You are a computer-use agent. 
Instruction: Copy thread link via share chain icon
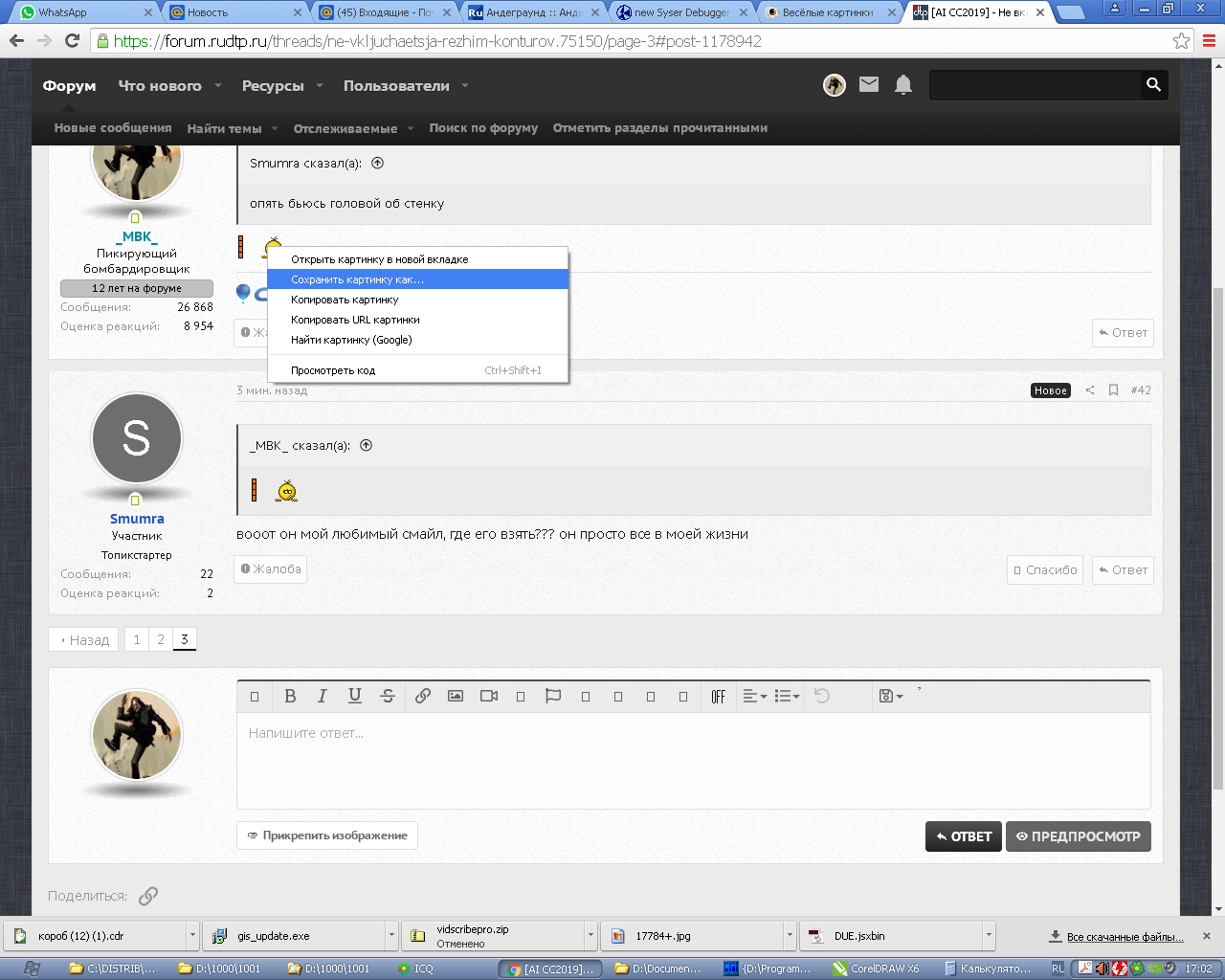pos(148,897)
